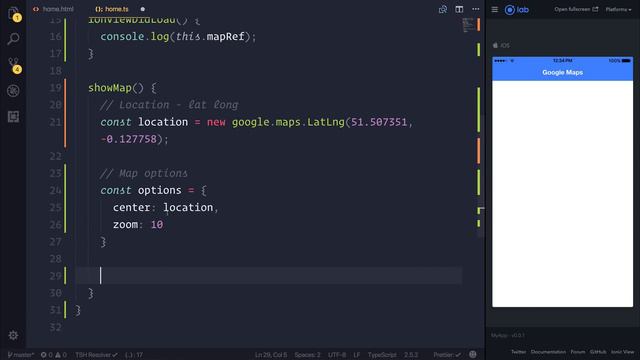The height and width of the screenshot is (360, 640).
Task: Click the editor vertical scrollbar
Action: 480,176
